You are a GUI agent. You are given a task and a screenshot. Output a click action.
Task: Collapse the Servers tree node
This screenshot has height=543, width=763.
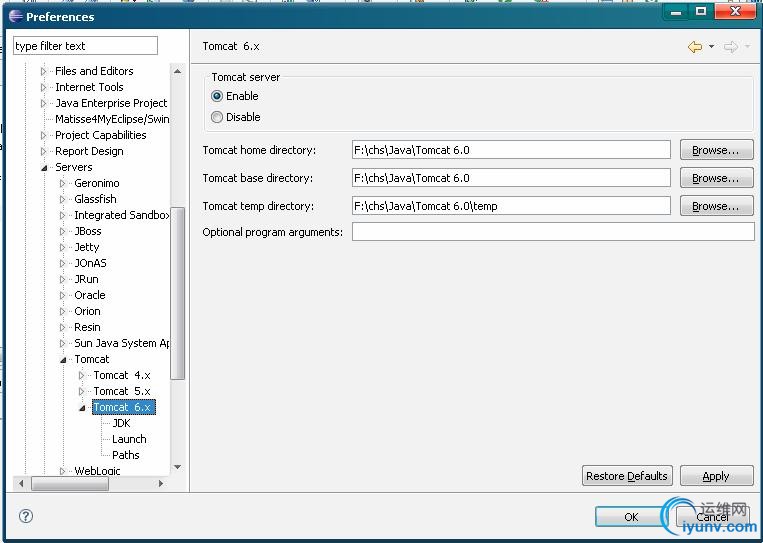click(44, 168)
